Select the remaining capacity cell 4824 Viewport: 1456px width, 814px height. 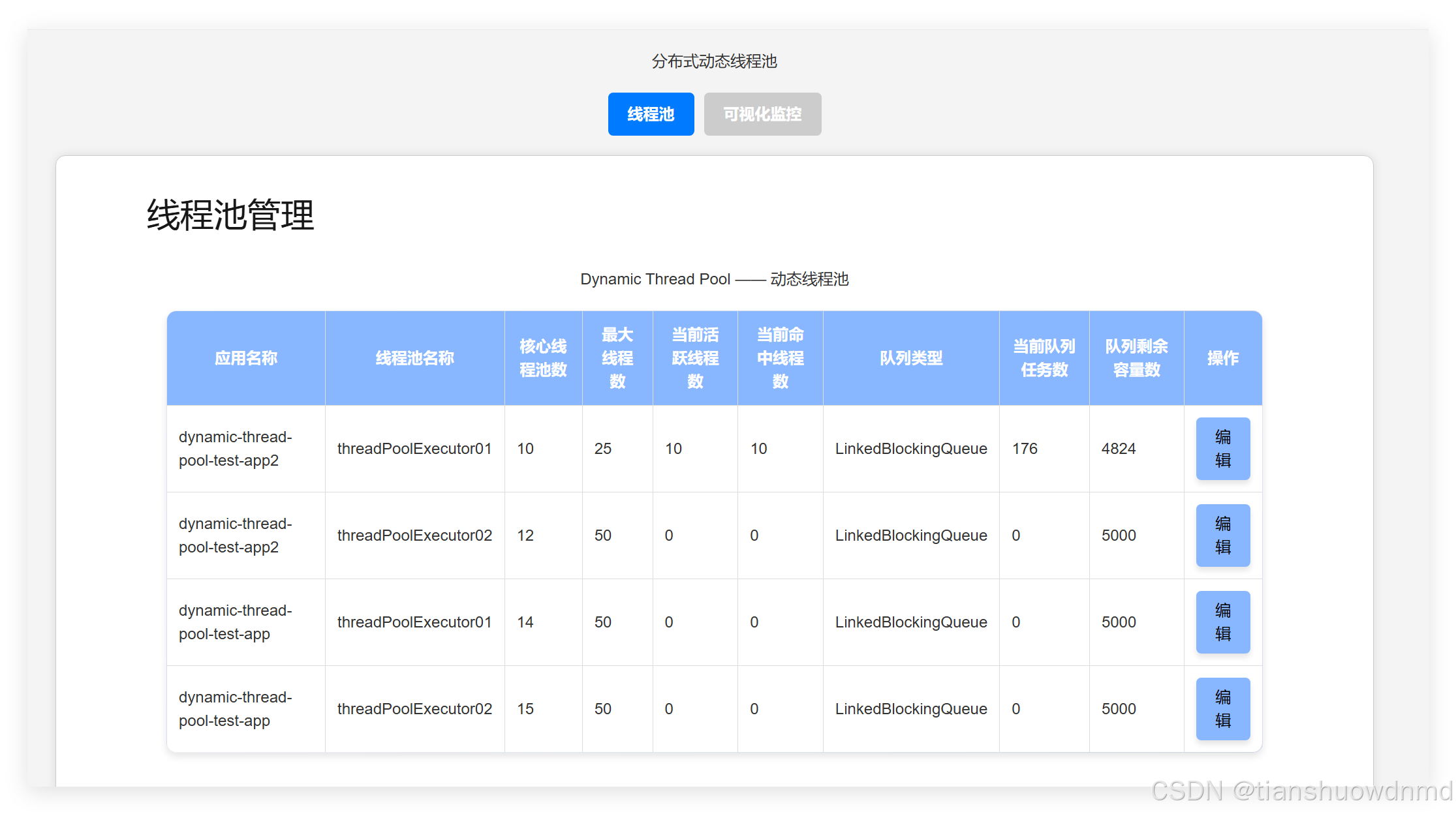coord(1119,449)
